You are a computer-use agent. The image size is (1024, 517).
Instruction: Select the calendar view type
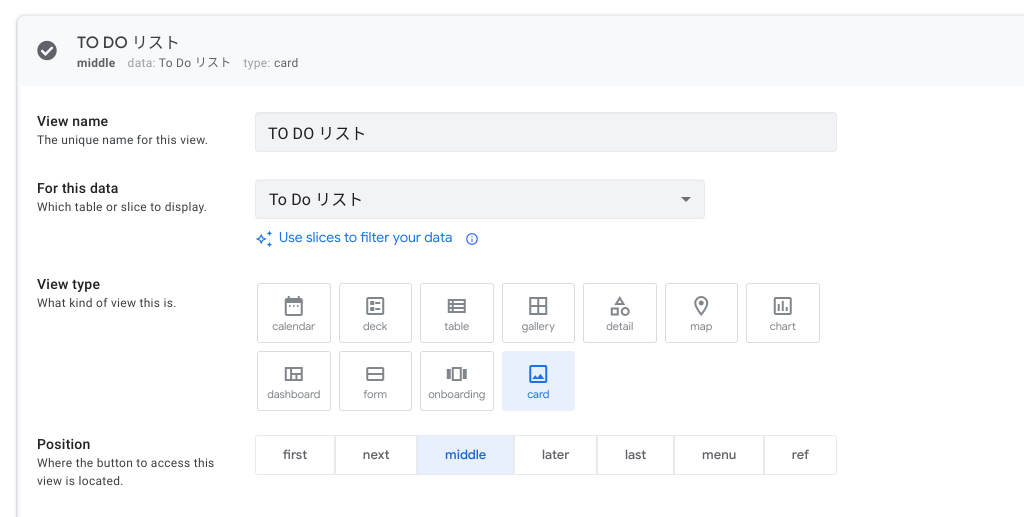[x=293, y=313]
